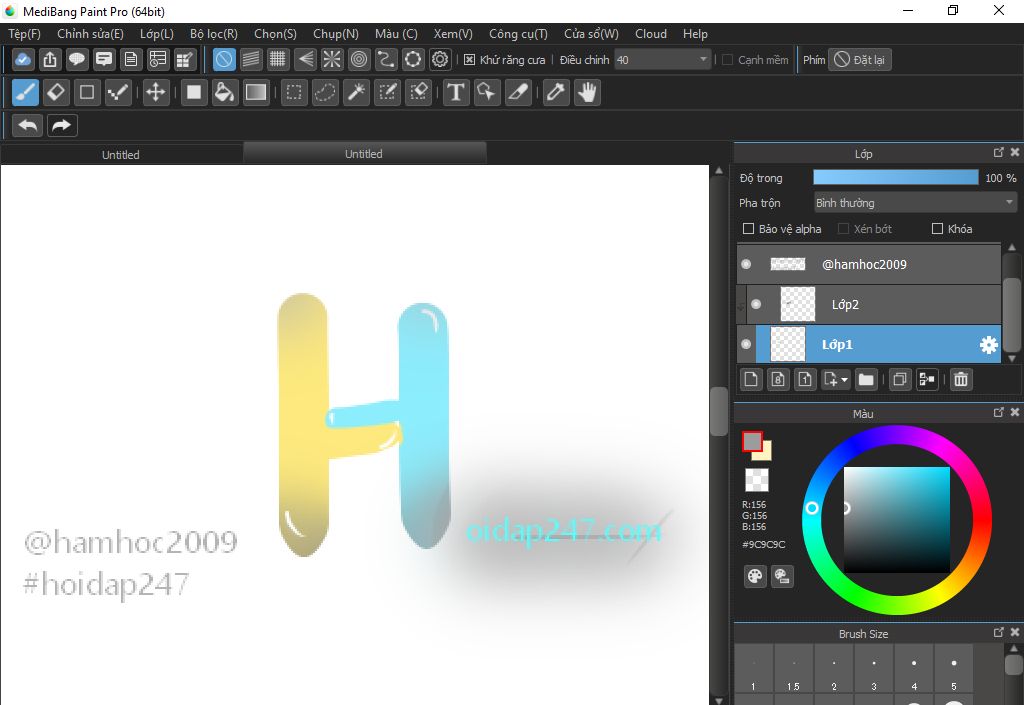
Task: Select the Bucket fill tool
Action: (224, 92)
